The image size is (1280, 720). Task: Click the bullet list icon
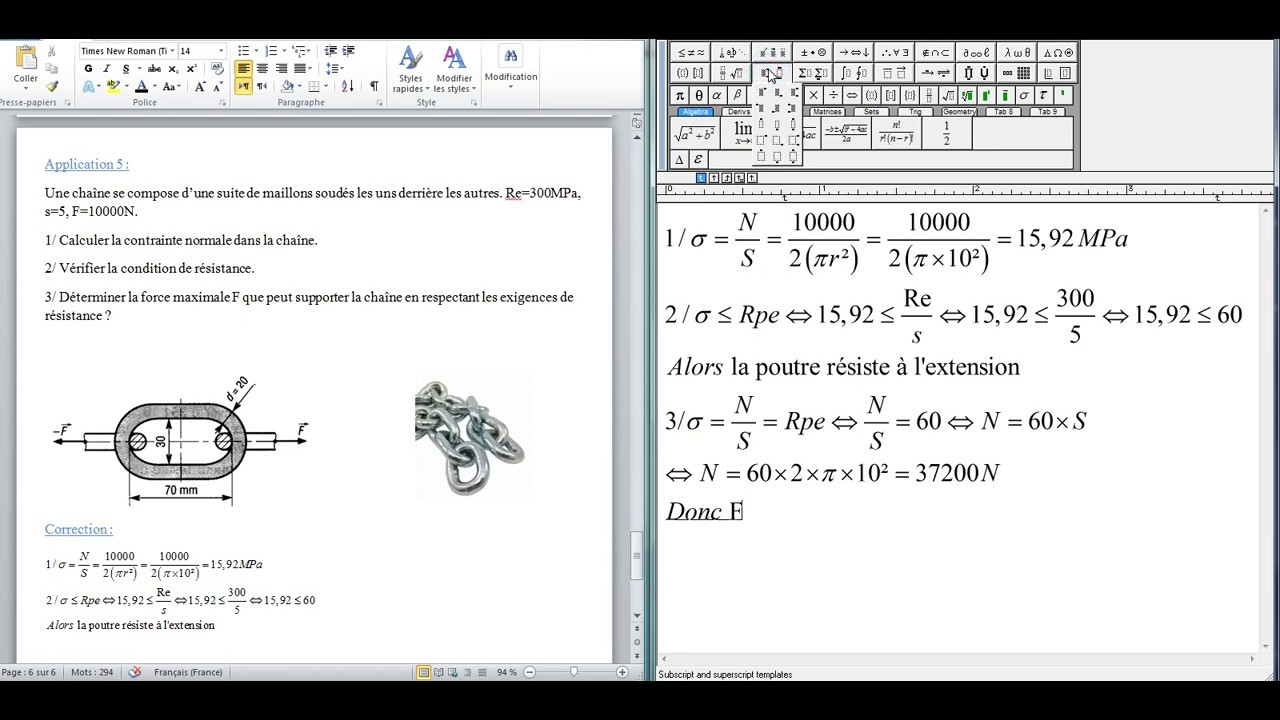(243, 51)
